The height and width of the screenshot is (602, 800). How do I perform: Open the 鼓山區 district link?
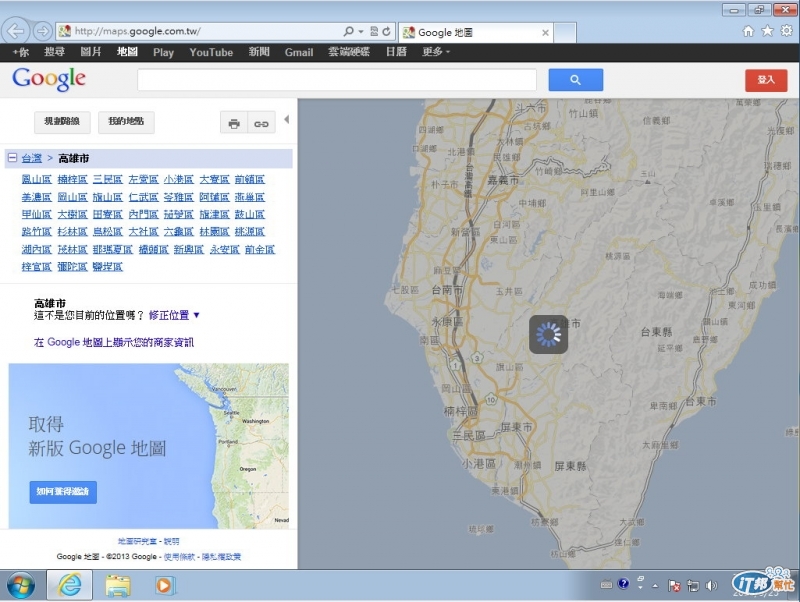(249, 214)
